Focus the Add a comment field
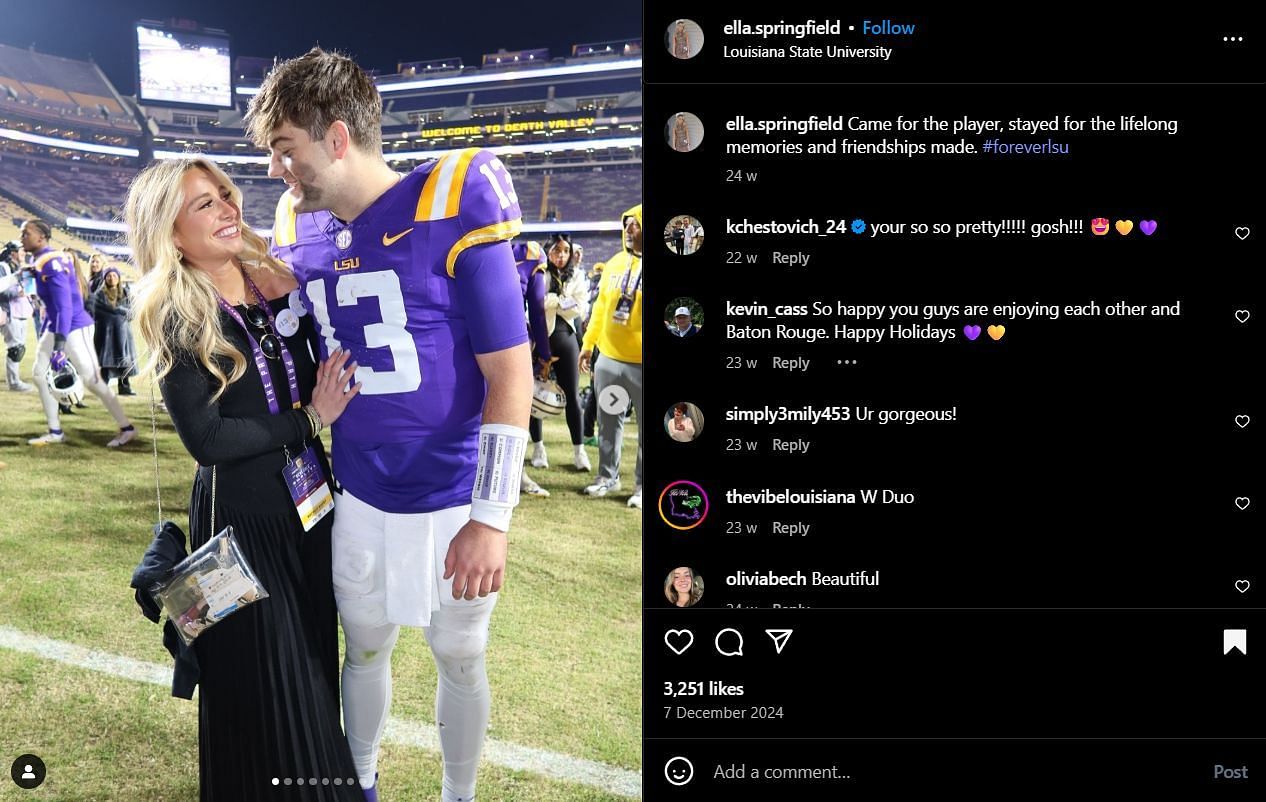1266x802 pixels. click(950, 772)
